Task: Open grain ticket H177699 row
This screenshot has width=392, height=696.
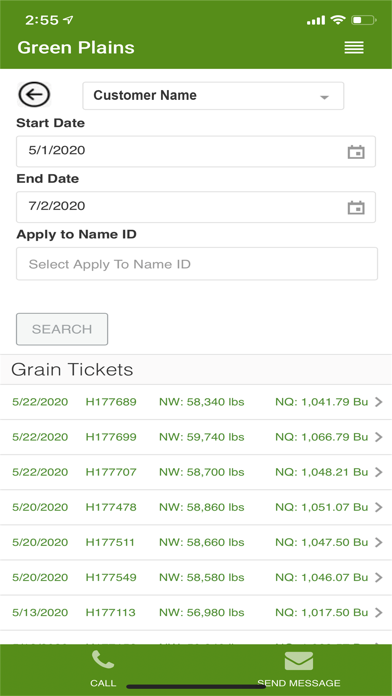Action: (x=196, y=437)
